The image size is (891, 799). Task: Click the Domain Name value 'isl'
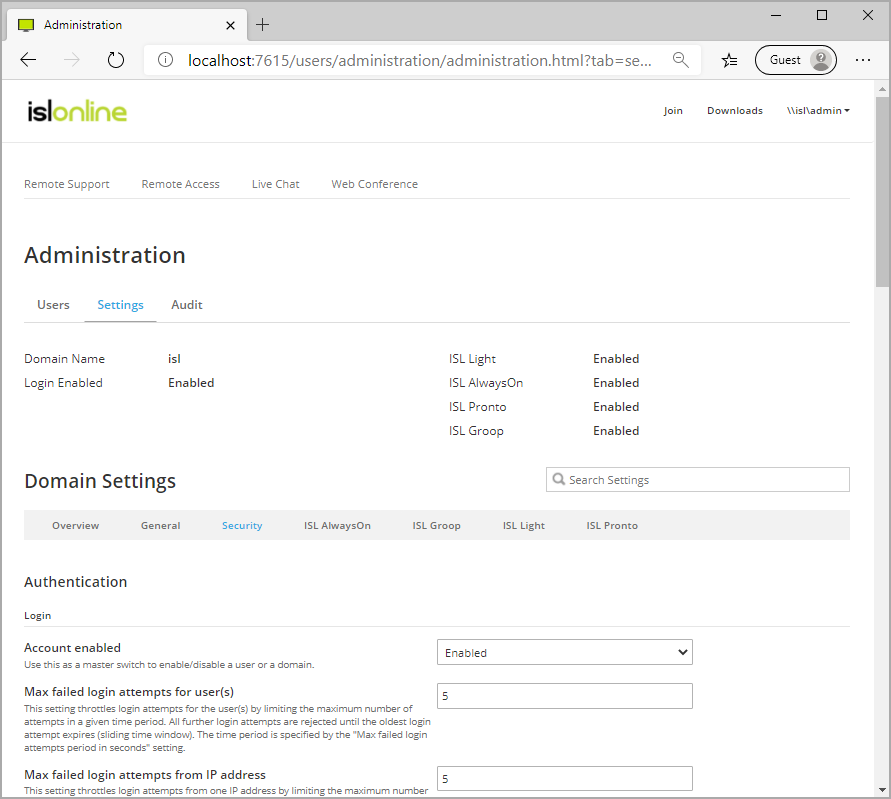tap(174, 359)
